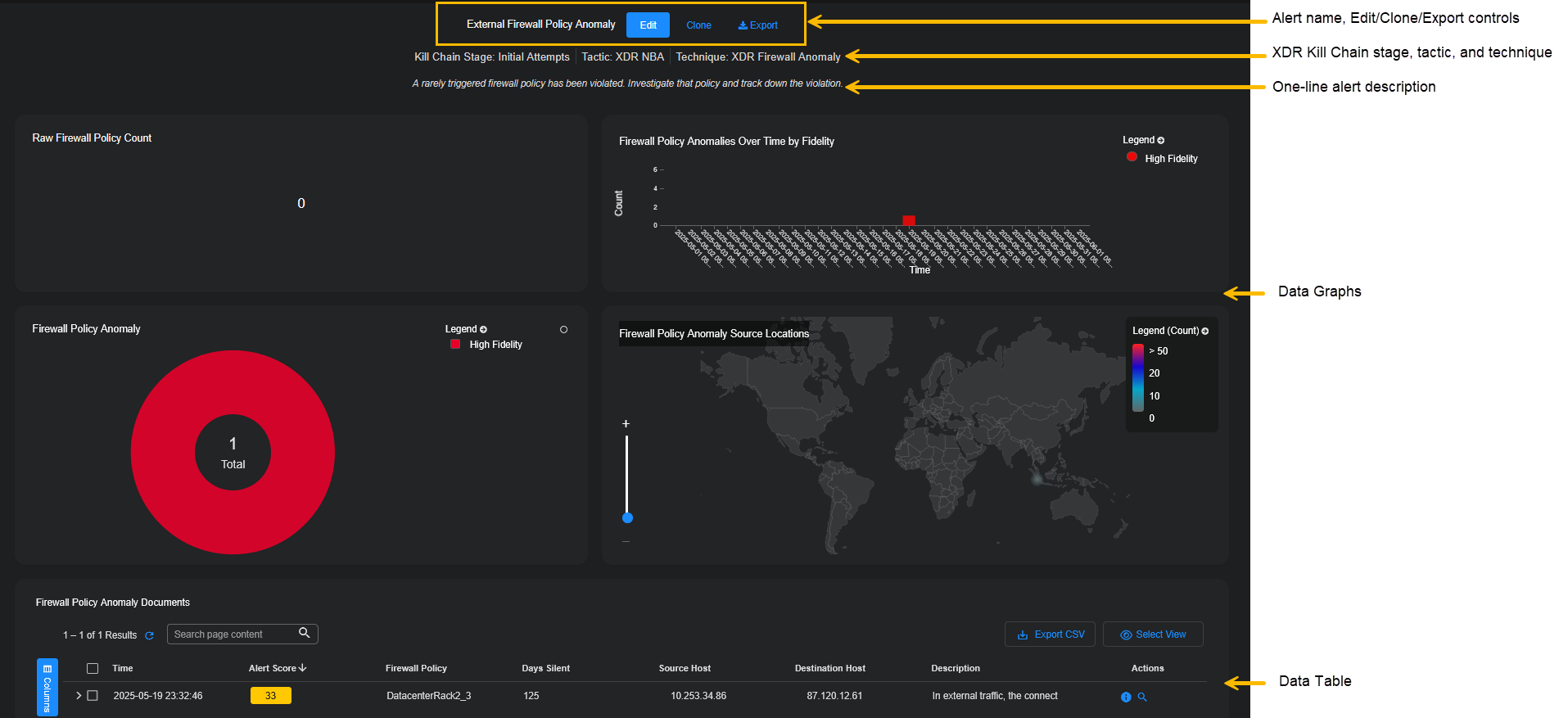Screen dimensions: 1568x718
Task: Open the Select View menu
Action: tap(1153, 634)
